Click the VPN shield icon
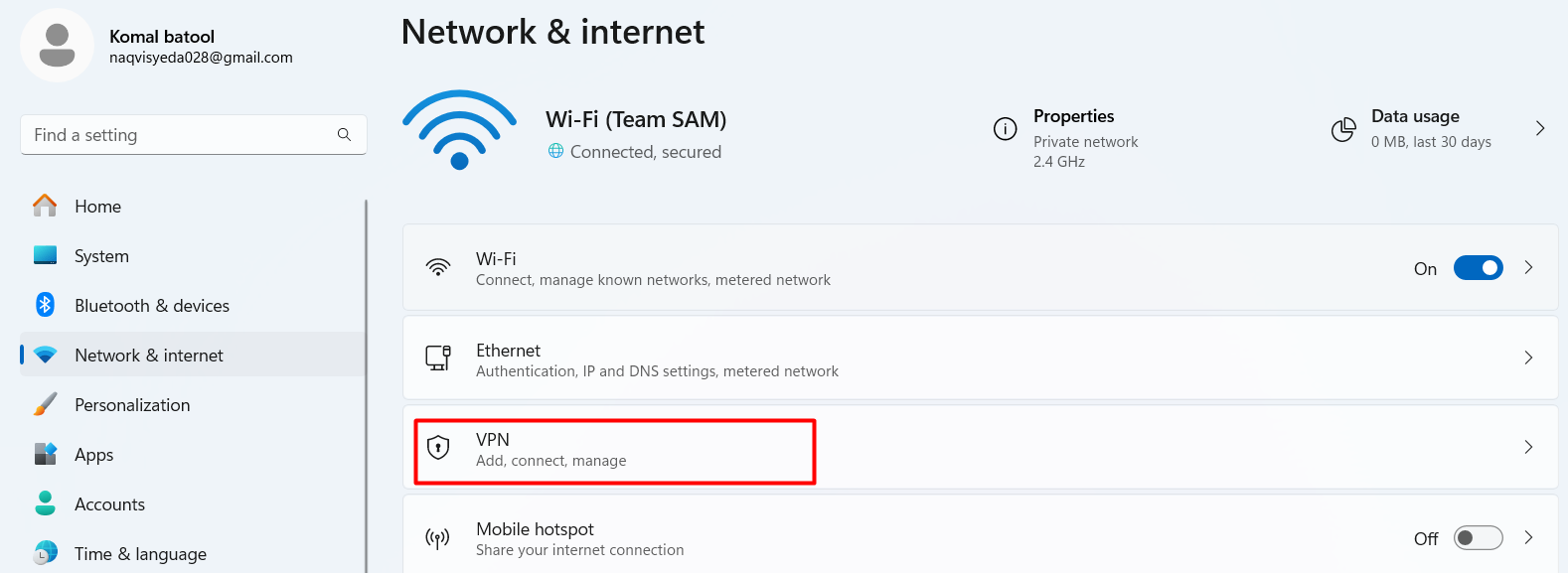 click(438, 448)
